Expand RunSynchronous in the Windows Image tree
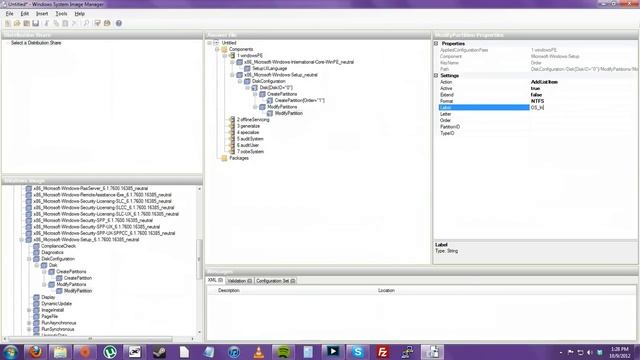This screenshot has height=360, width=640. [29, 329]
